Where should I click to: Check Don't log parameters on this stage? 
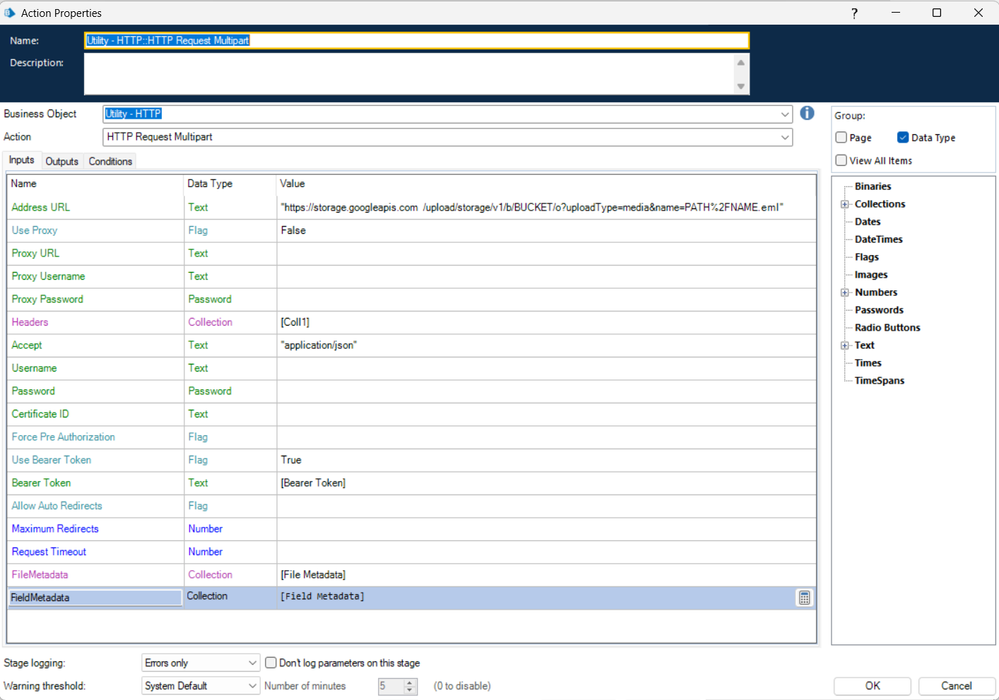[x=271, y=663]
